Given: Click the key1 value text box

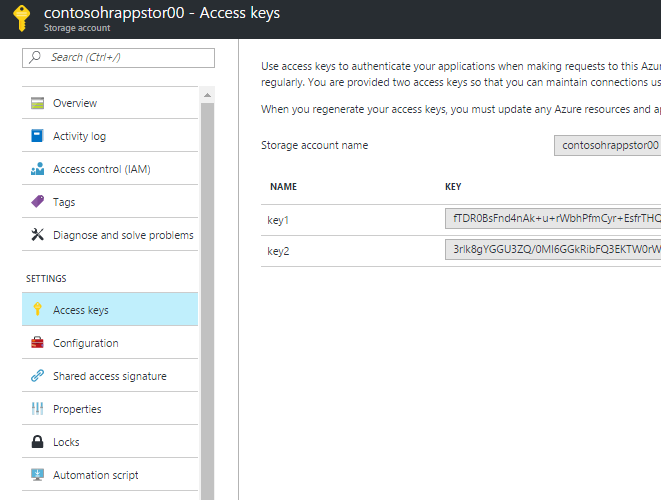Looking at the screenshot, I should 553,219.
